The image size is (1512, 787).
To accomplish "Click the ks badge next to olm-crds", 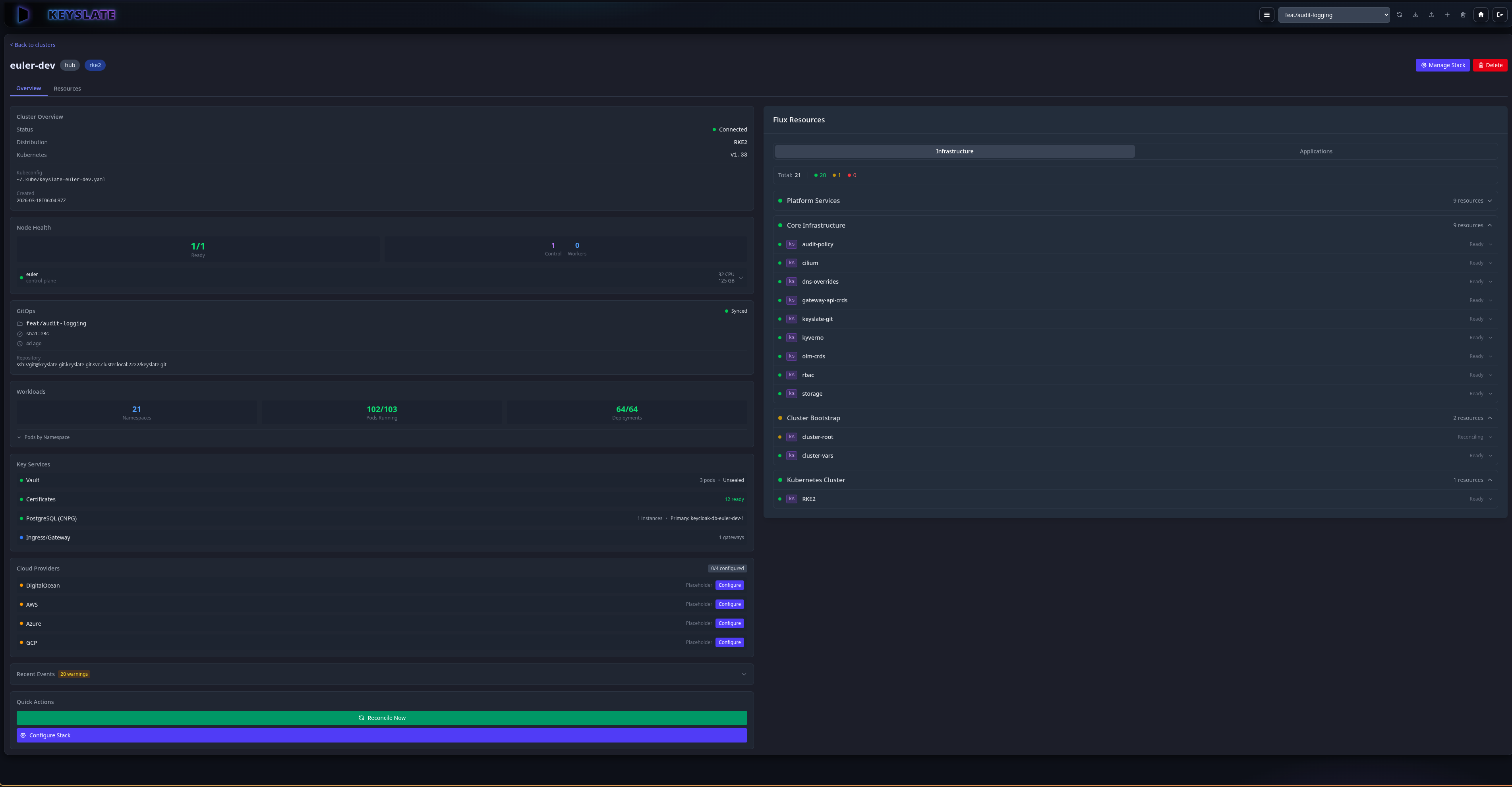I will coord(791,356).
